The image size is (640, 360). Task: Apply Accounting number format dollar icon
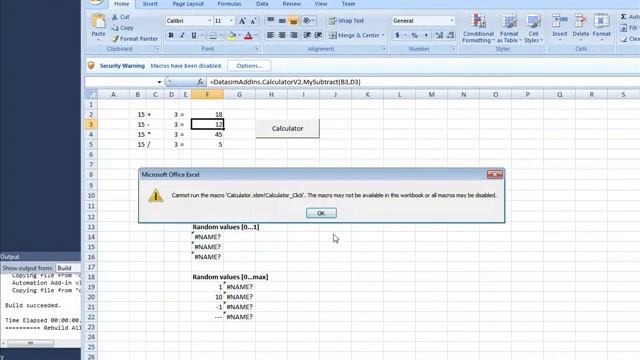click(397, 36)
